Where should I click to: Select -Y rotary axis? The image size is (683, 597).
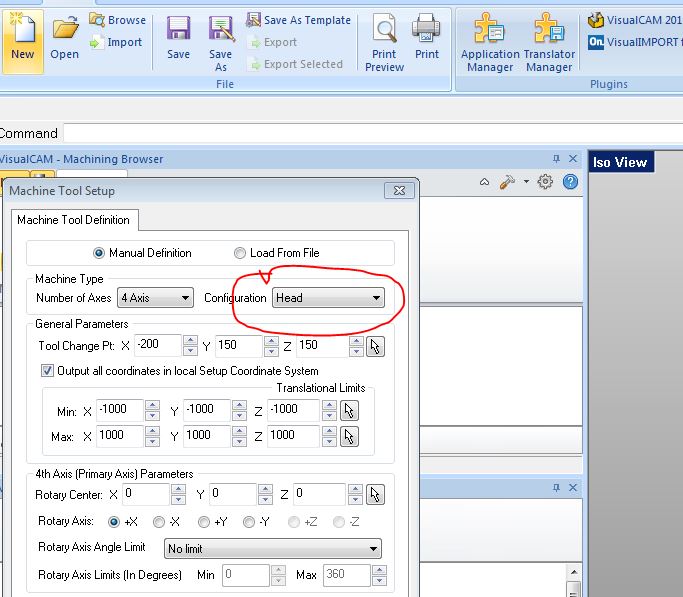249,522
